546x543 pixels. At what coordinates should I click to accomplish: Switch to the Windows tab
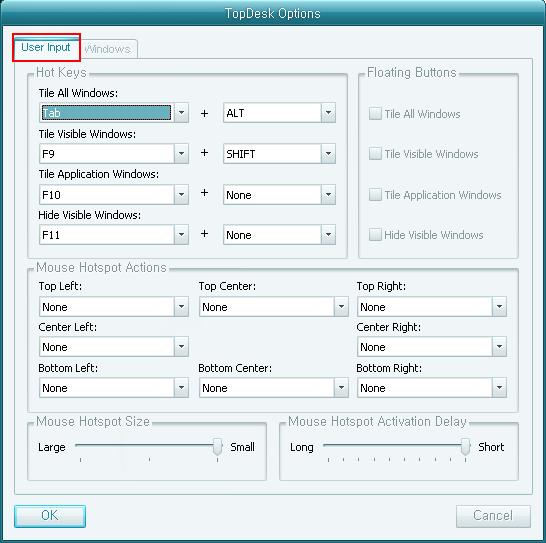[109, 49]
